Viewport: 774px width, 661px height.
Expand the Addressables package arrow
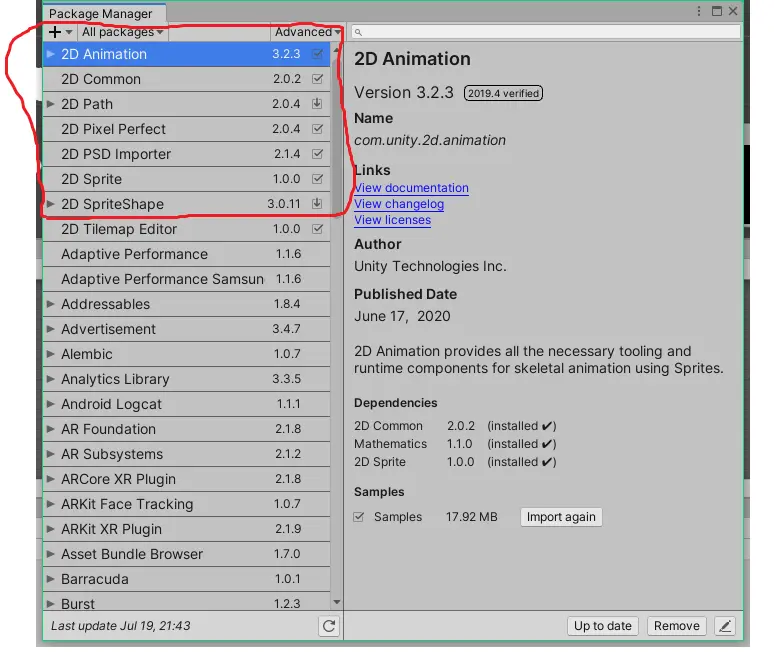(50, 304)
